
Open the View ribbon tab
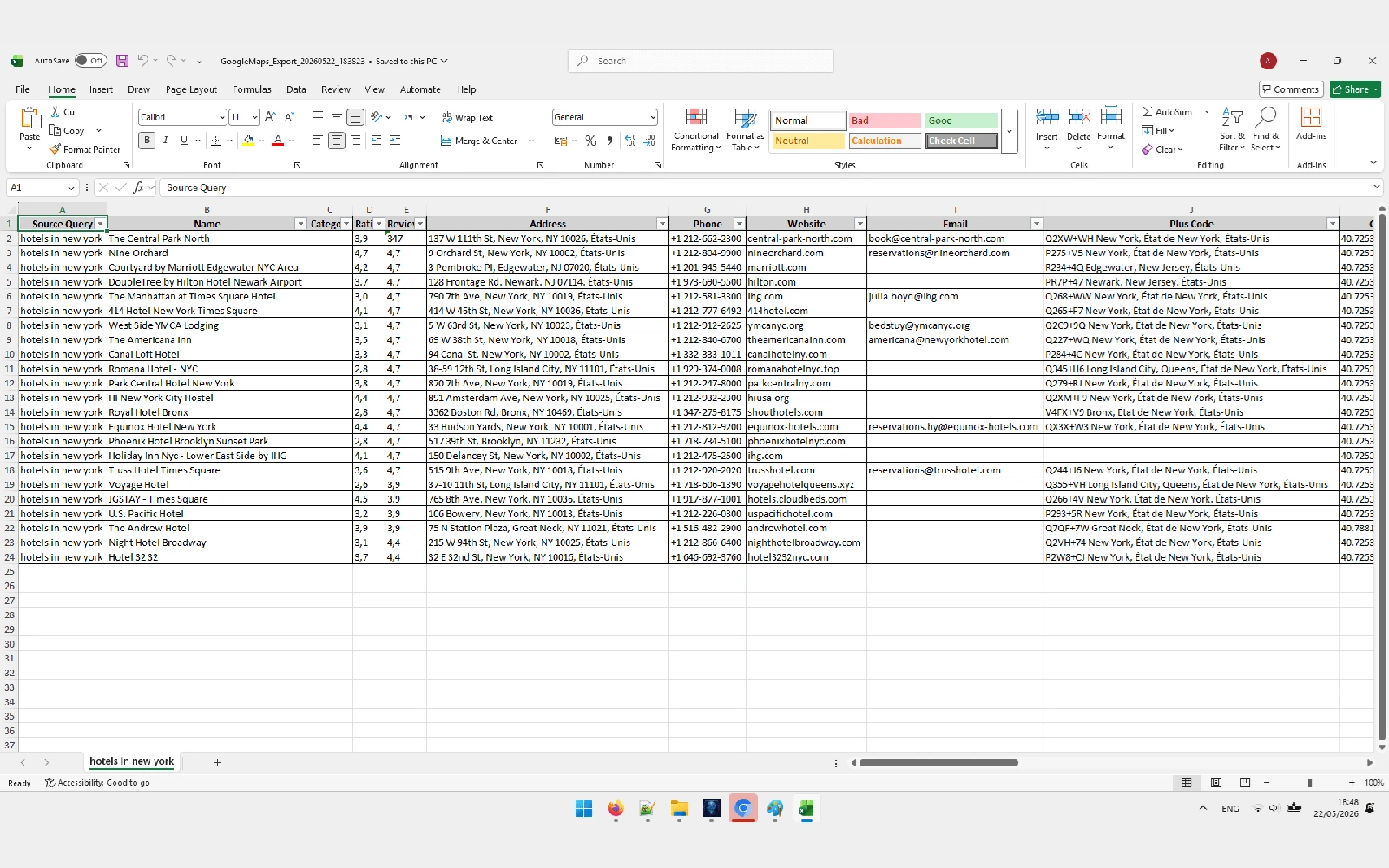tap(374, 89)
